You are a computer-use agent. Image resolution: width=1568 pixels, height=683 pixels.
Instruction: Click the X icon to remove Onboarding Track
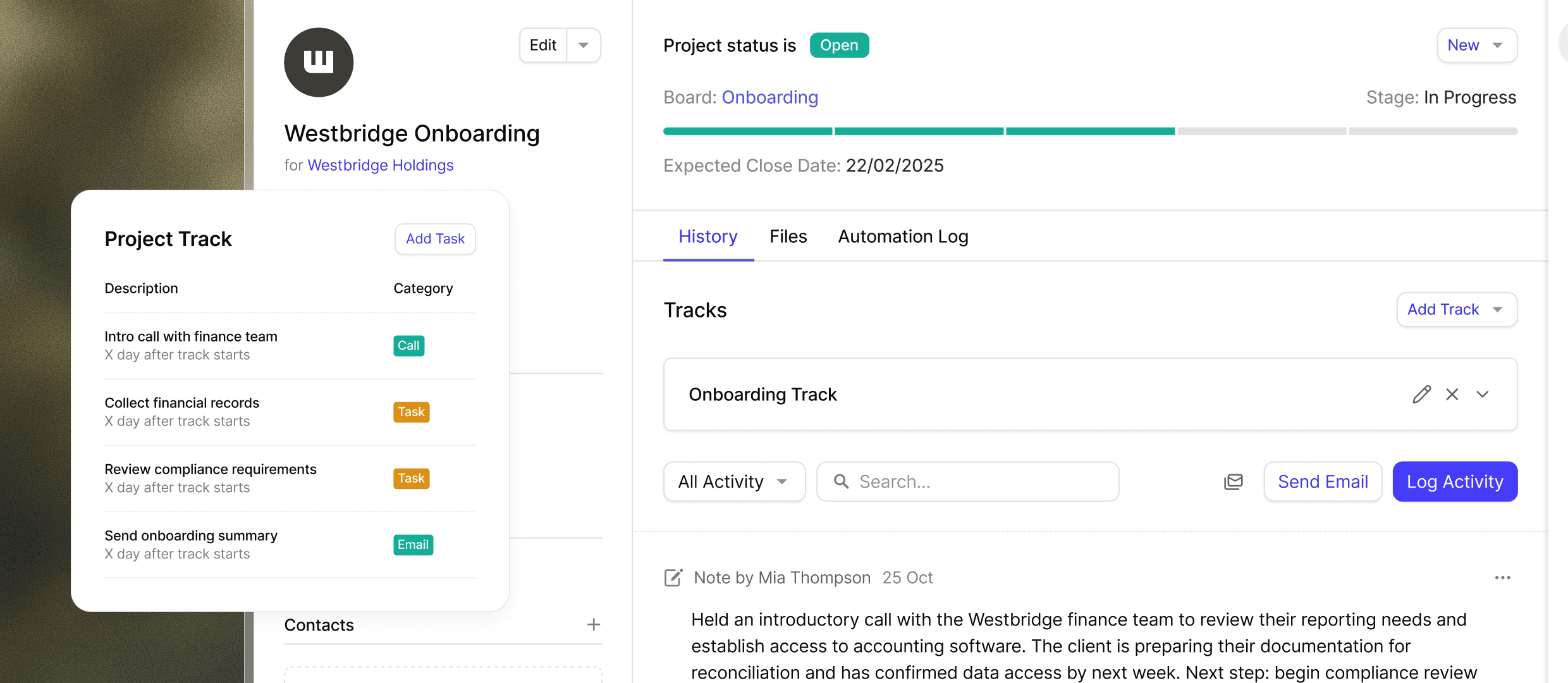click(1452, 394)
